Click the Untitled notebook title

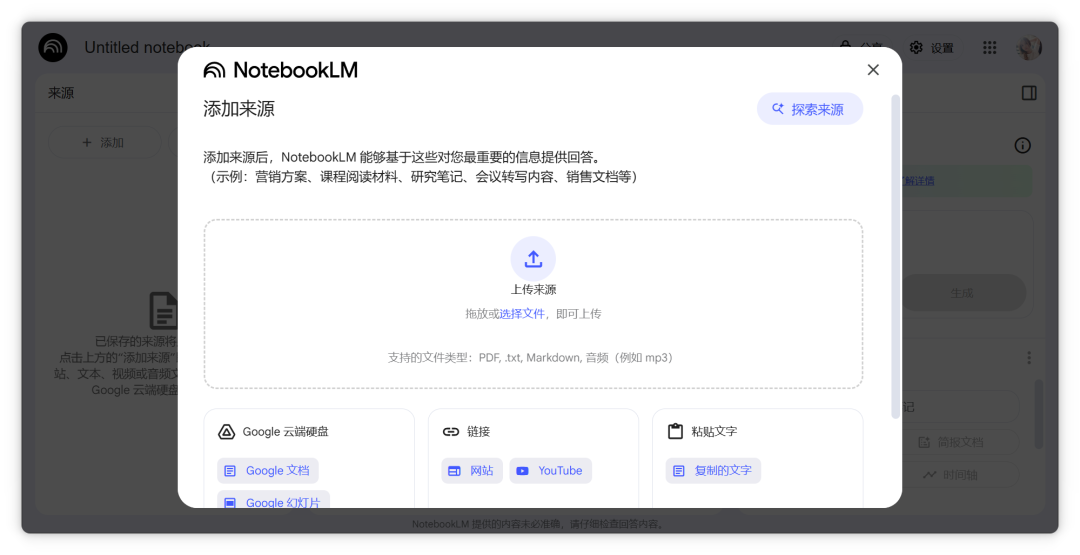[147, 48]
